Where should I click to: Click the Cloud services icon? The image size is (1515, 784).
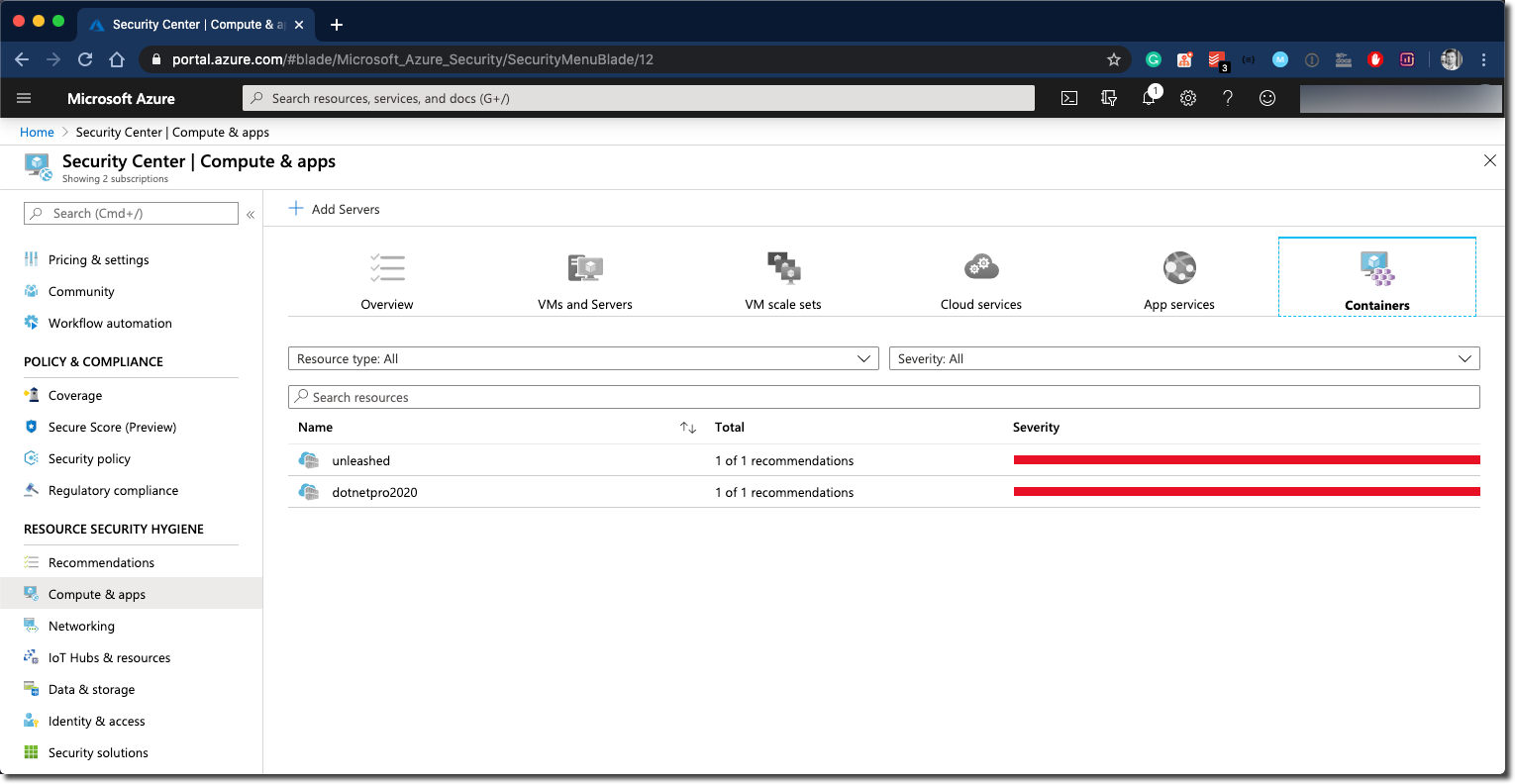[980, 267]
